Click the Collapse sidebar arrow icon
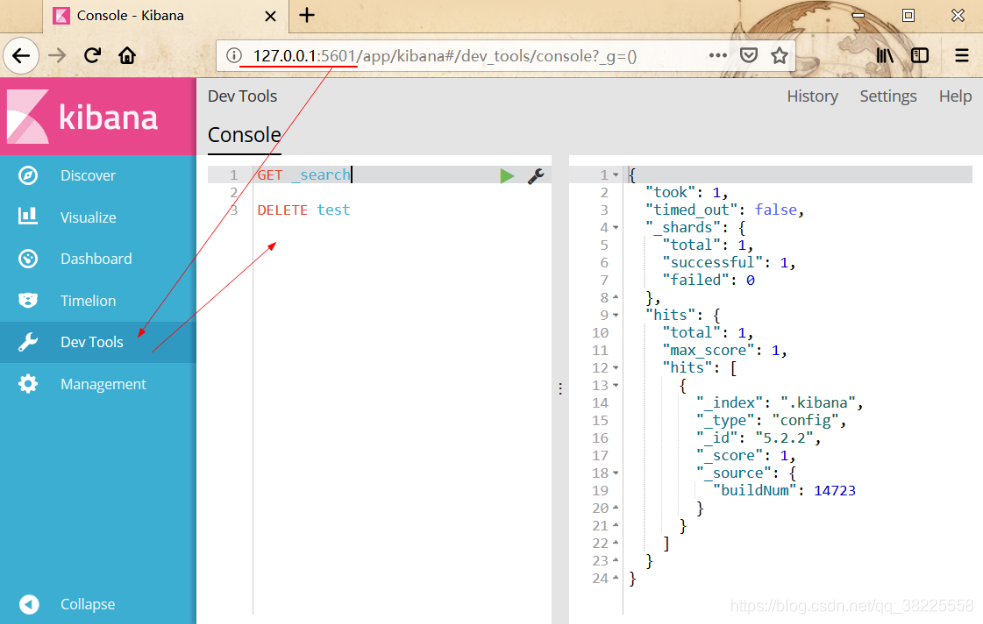Image resolution: width=983 pixels, height=624 pixels. (x=29, y=604)
